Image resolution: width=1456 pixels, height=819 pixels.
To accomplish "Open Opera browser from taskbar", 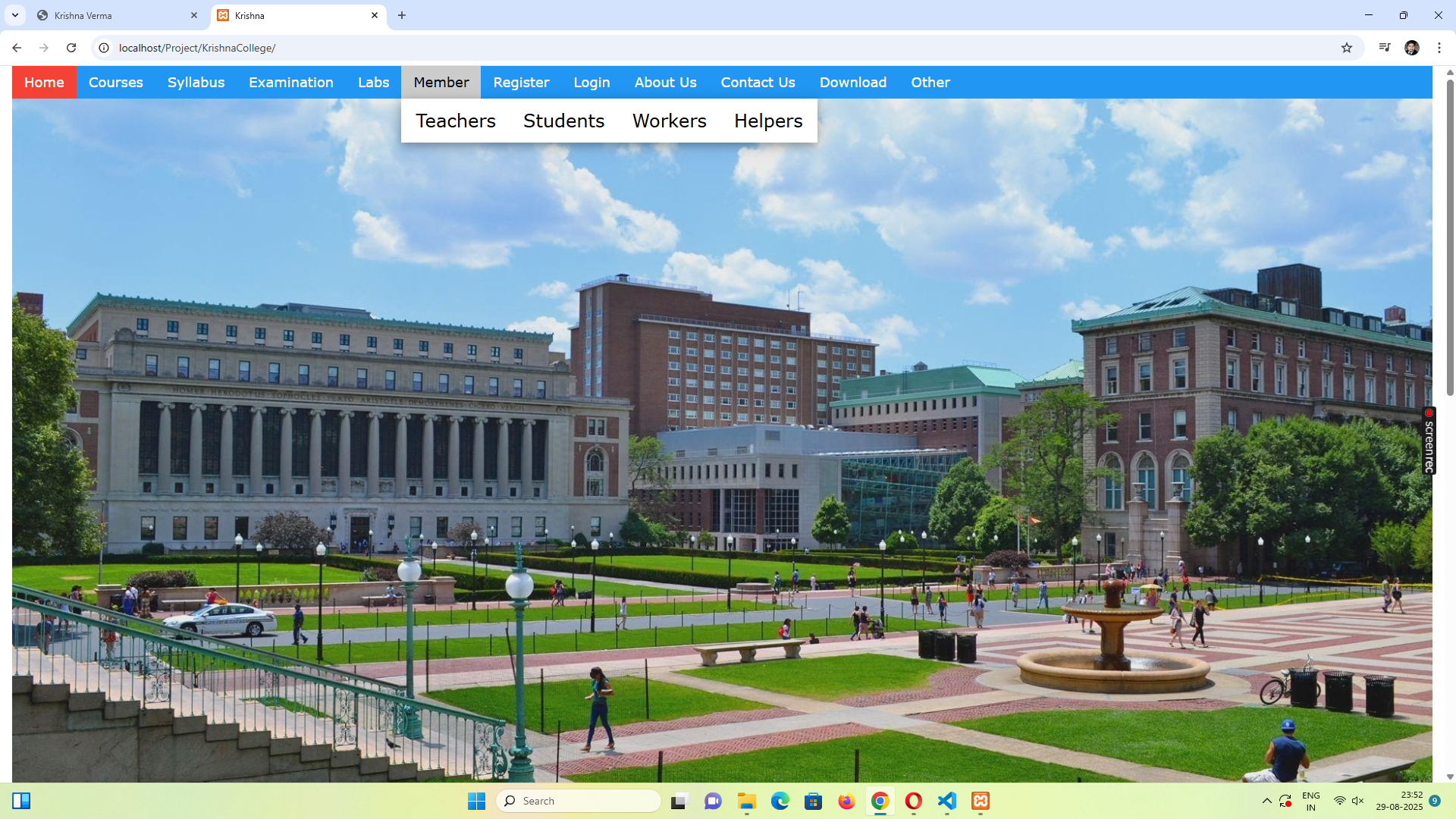I will coord(914,801).
